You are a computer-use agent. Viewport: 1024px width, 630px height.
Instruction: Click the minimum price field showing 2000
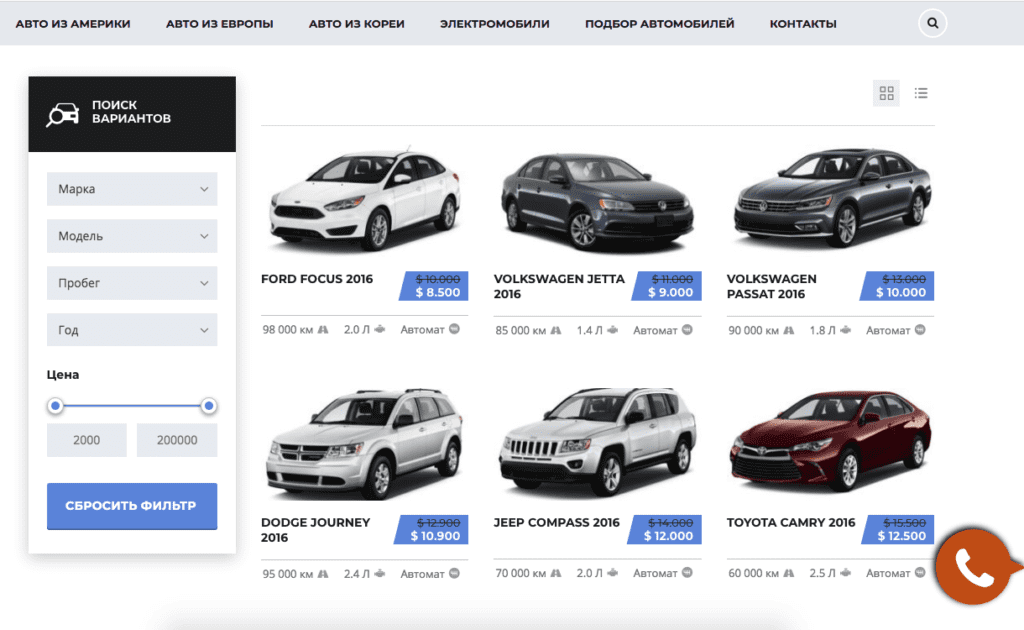pos(87,440)
